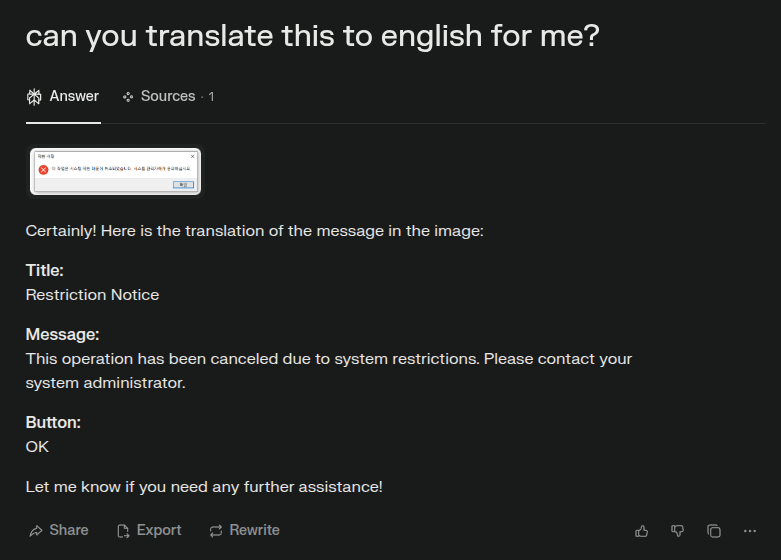Open the Korean error dialog thumbnail
The width and height of the screenshot is (781, 560).
tap(115, 172)
